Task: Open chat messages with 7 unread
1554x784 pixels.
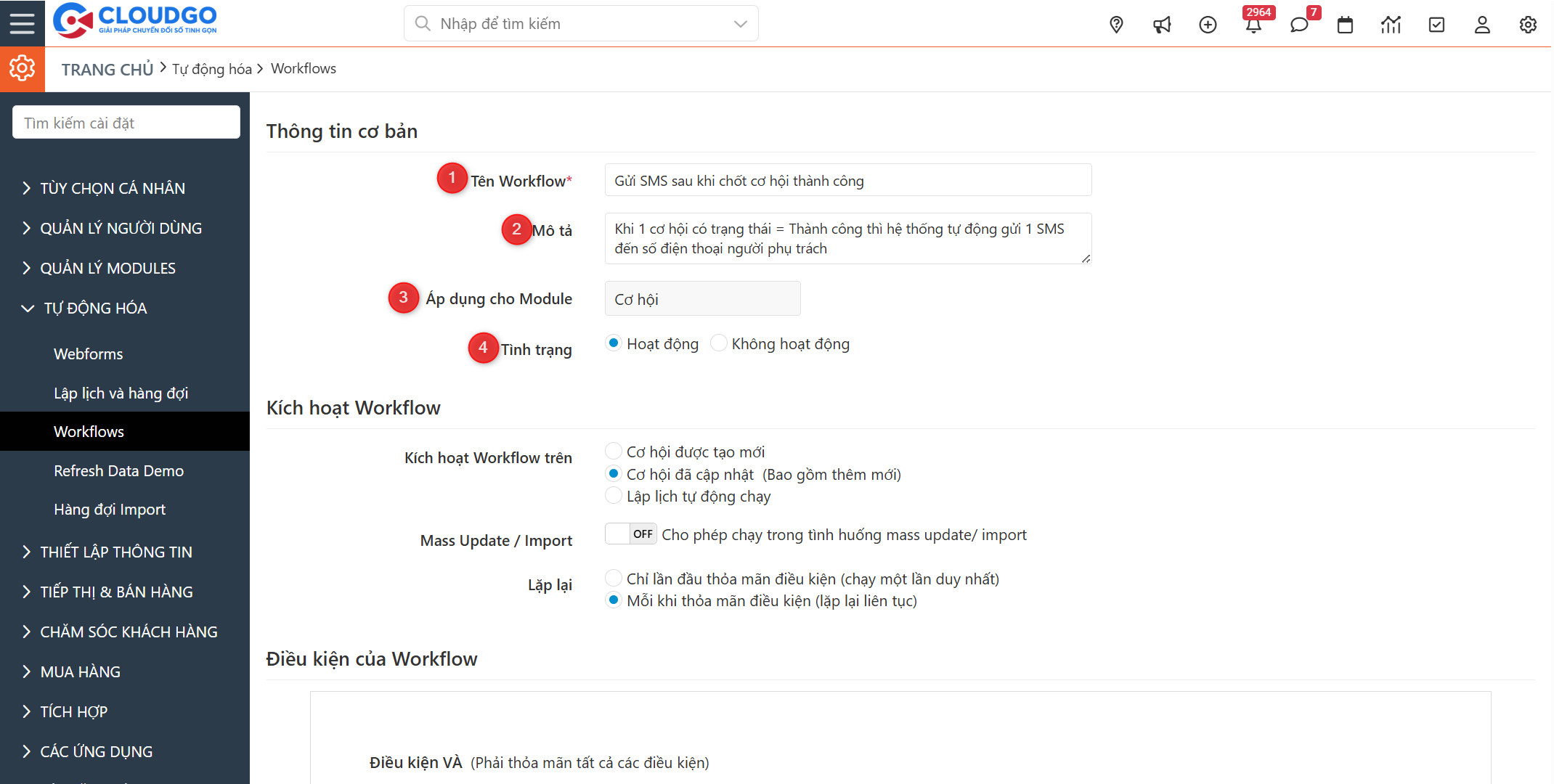Action: [x=1299, y=24]
